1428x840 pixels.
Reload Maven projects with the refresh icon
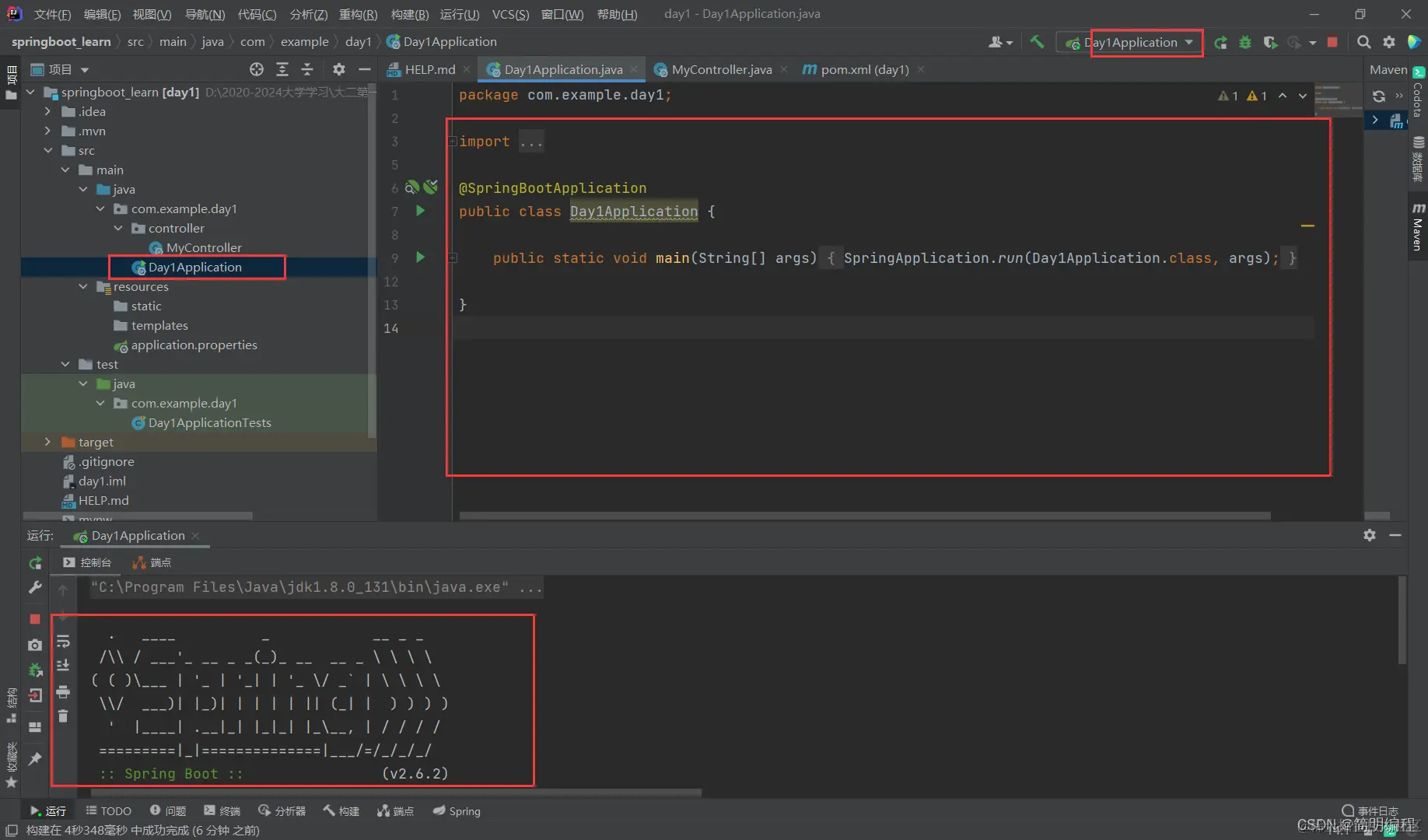click(1379, 96)
